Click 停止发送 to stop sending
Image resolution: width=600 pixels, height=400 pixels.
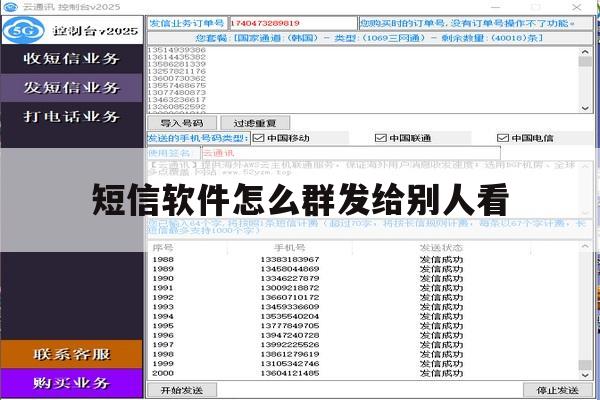click(x=558, y=390)
